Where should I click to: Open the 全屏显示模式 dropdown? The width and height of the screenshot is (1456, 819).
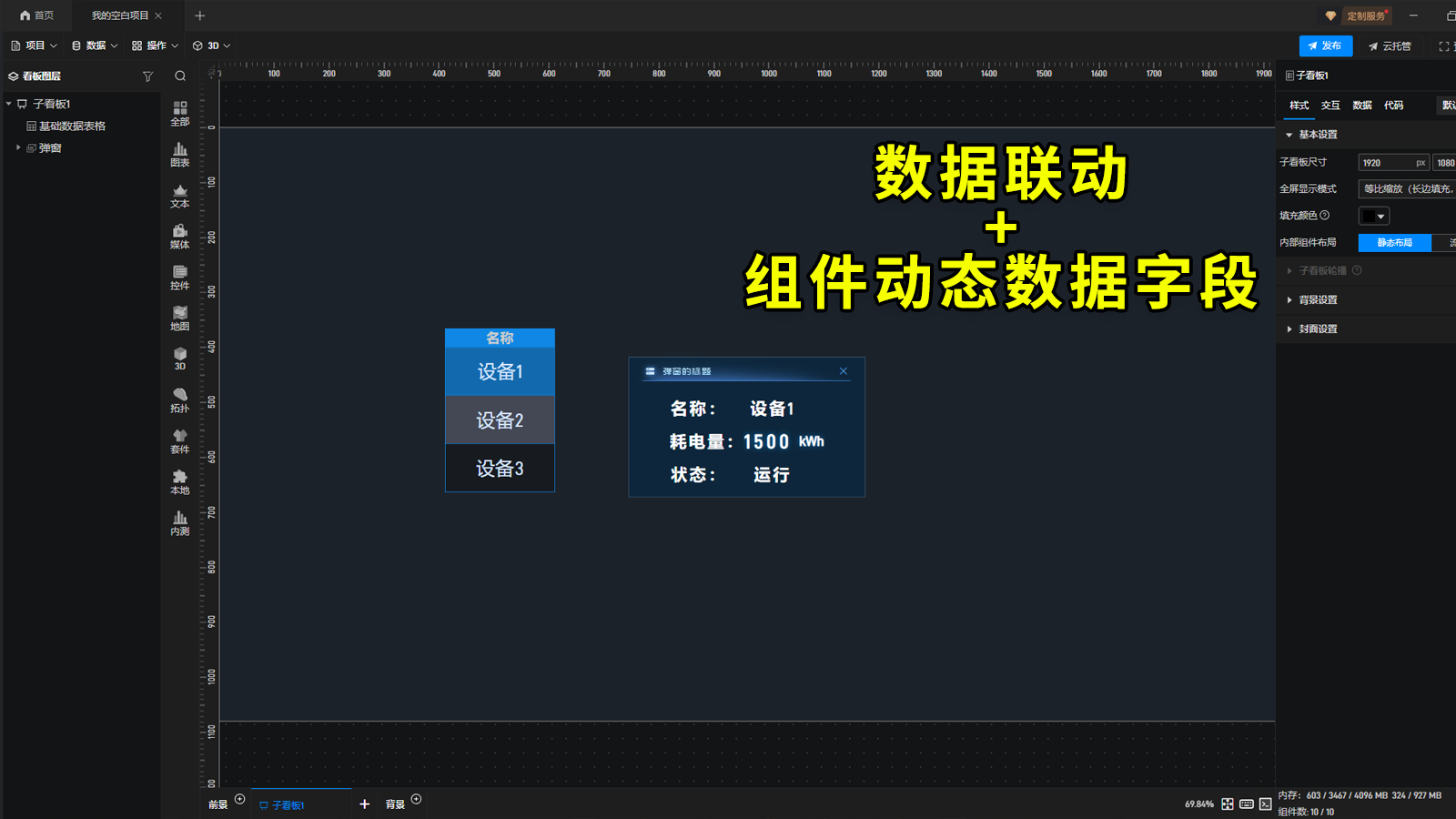[1407, 189]
